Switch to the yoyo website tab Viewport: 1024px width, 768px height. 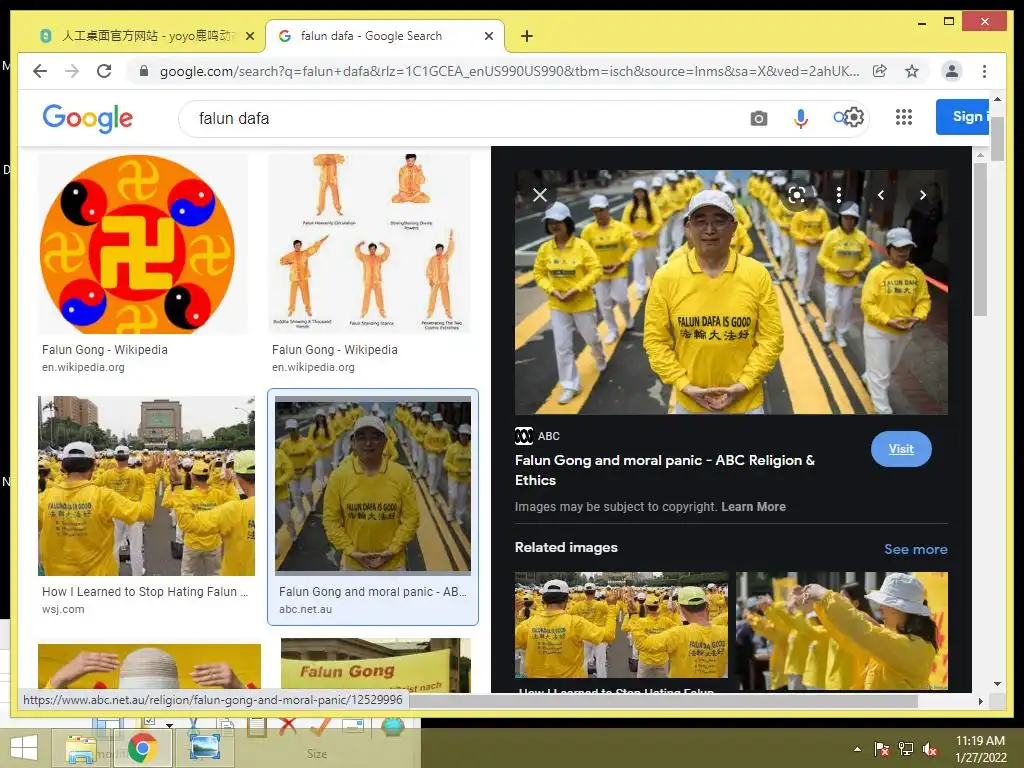tap(146, 36)
